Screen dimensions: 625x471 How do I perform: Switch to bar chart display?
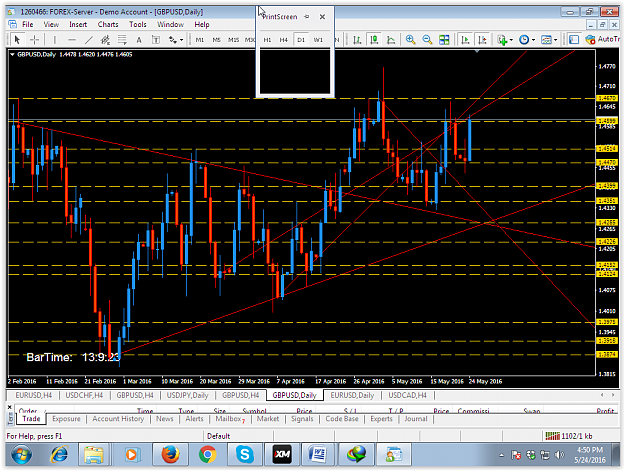pyautogui.click(x=357, y=39)
